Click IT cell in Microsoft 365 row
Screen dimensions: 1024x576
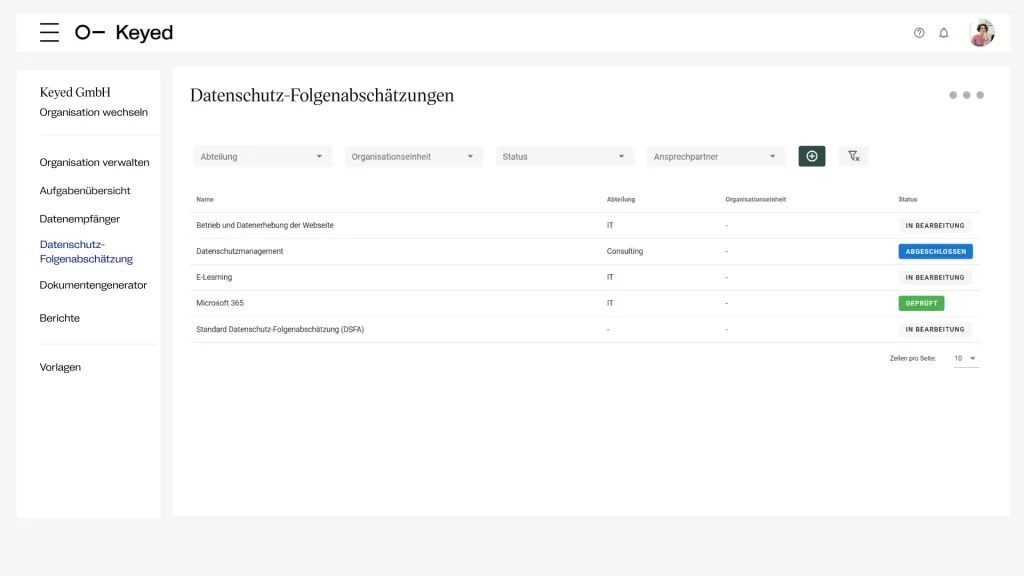(610, 303)
